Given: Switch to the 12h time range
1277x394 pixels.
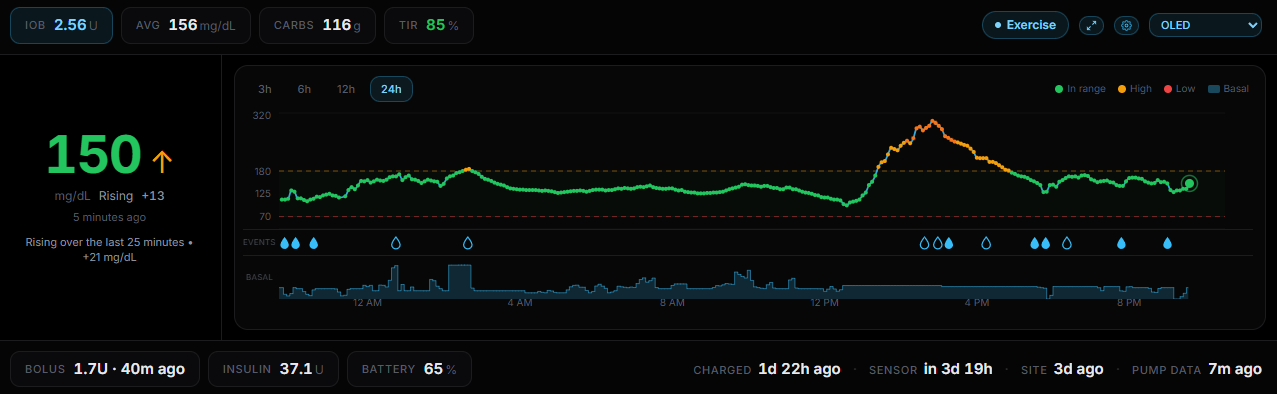Looking at the screenshot, I should click(x=345, y=89).
